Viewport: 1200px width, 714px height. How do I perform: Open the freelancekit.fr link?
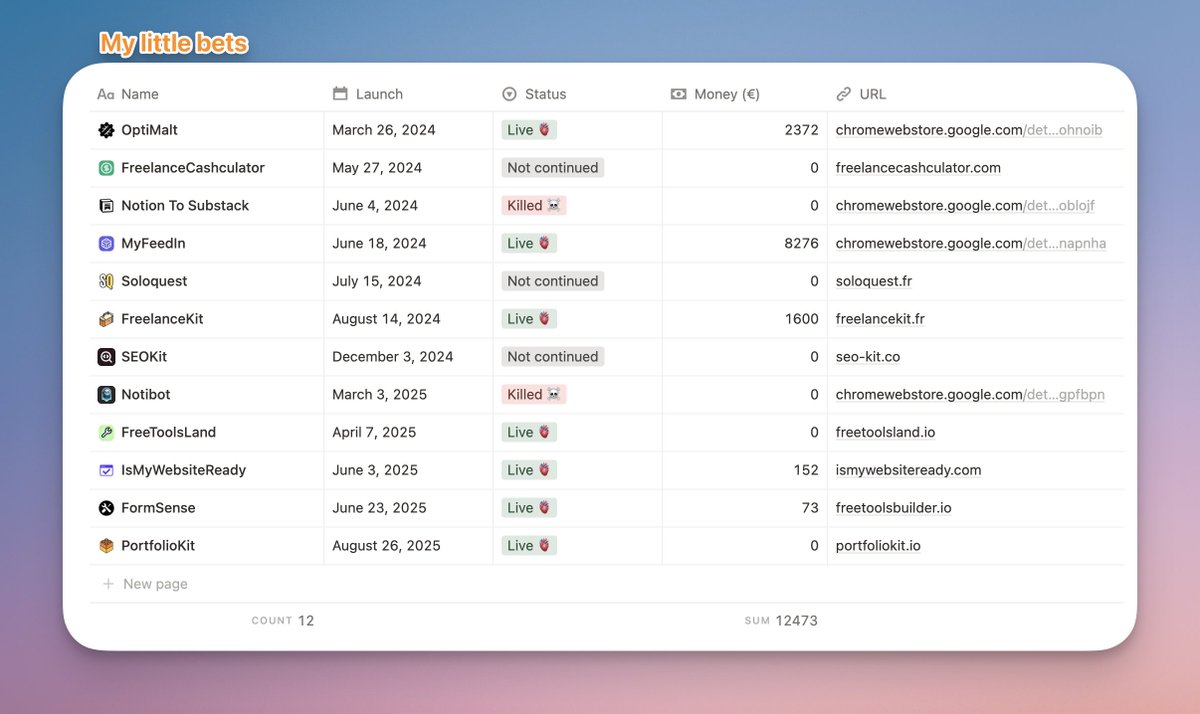click(880, 319)
